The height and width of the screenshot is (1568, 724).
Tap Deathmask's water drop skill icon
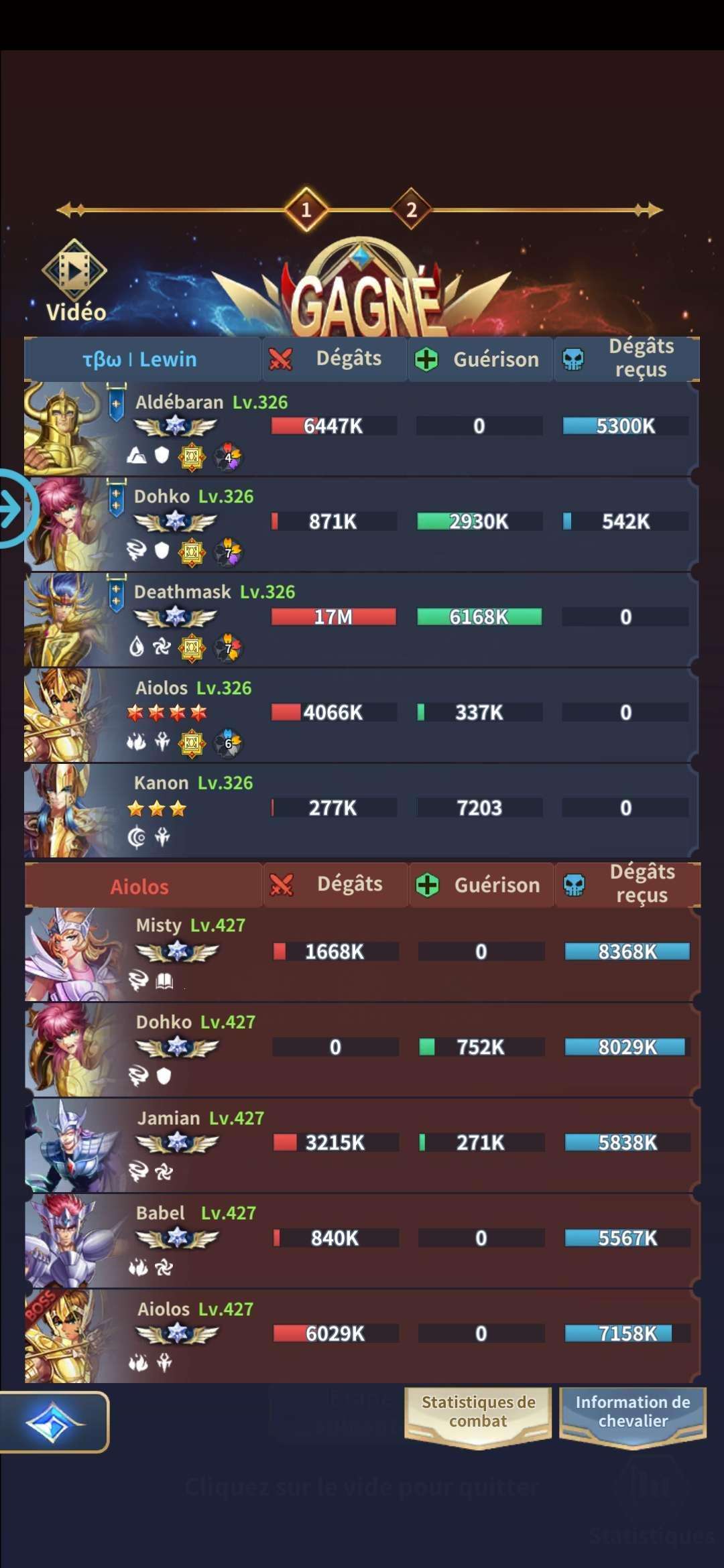136,647
